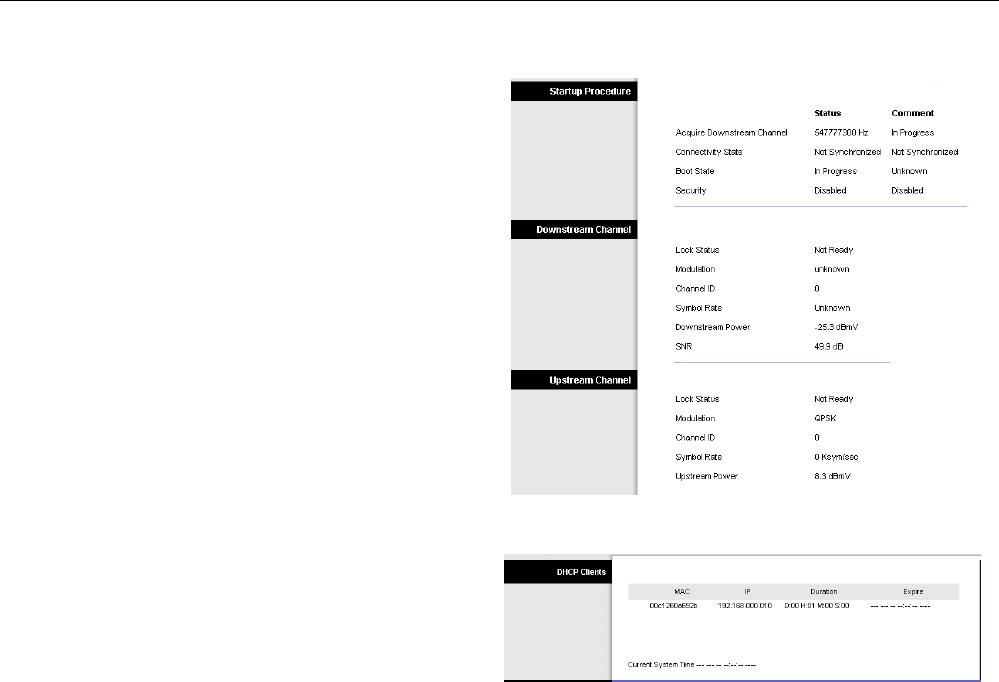This screenshot has width=999, height=682.
Task: Select Disabled in the Security Comment column
Action: [x=907, y=190]
